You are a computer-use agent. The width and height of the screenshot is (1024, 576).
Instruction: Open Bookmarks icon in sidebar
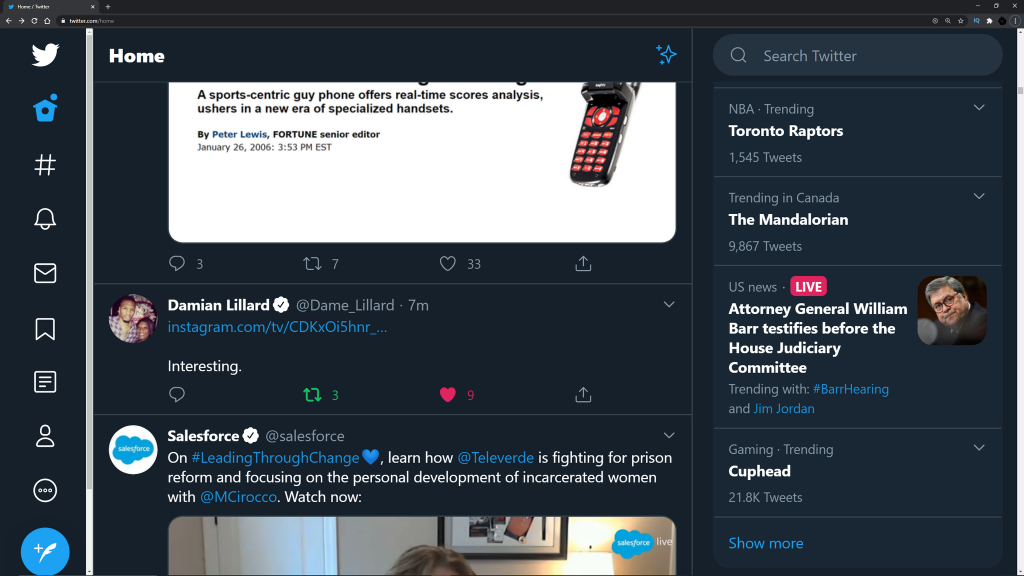click(x=45, y=328)
